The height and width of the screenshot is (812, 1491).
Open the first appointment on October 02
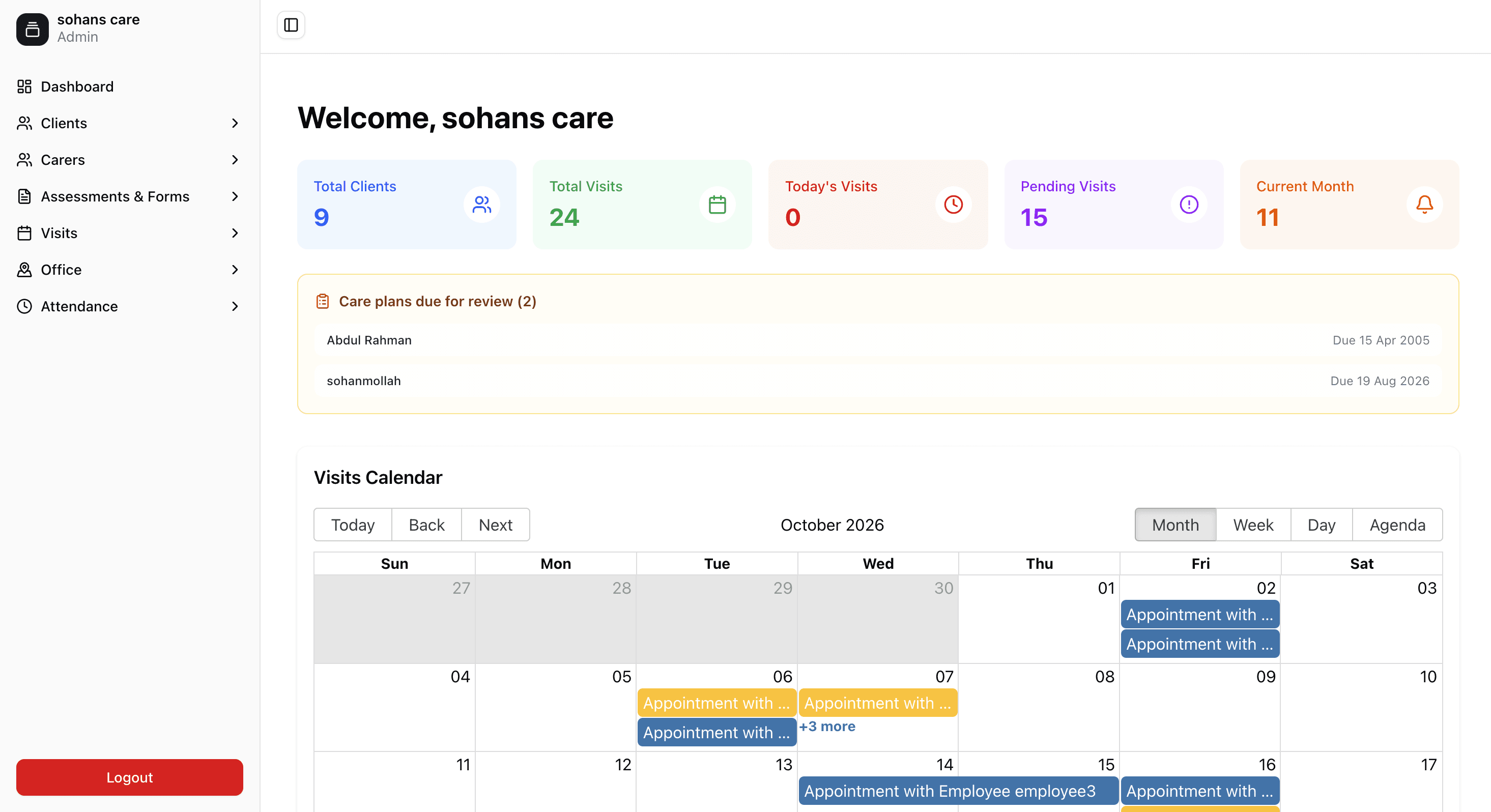1200,615
